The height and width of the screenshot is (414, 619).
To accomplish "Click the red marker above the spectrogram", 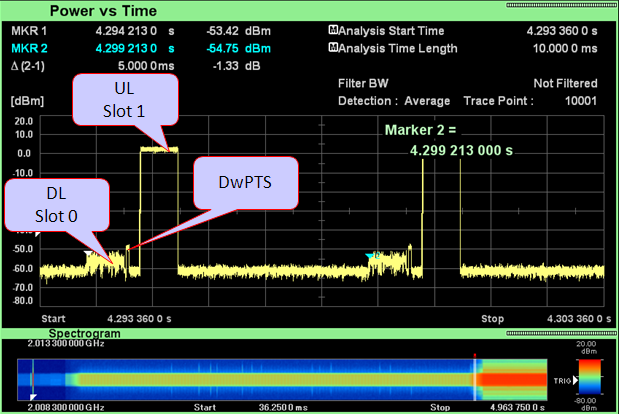I will pyautogui.click(x=475, y=356).
